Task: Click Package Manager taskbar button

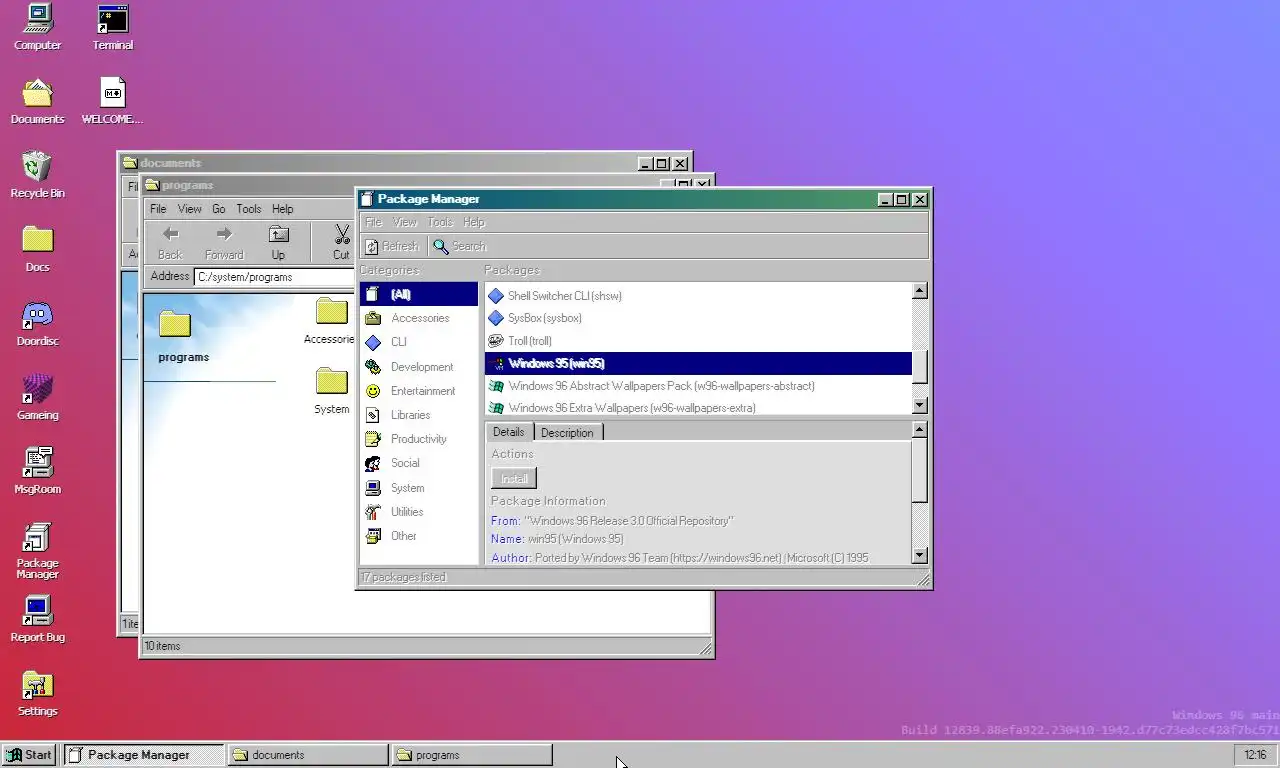Action: coord(144,755)
